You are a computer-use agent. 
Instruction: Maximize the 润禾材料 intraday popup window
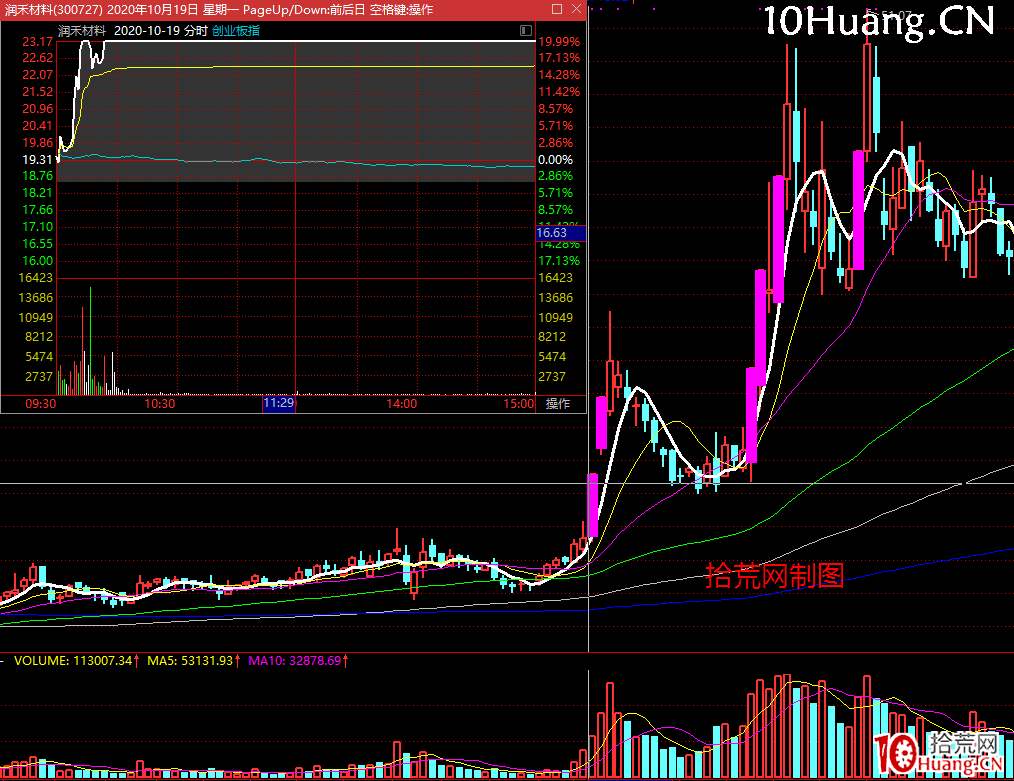557,9
